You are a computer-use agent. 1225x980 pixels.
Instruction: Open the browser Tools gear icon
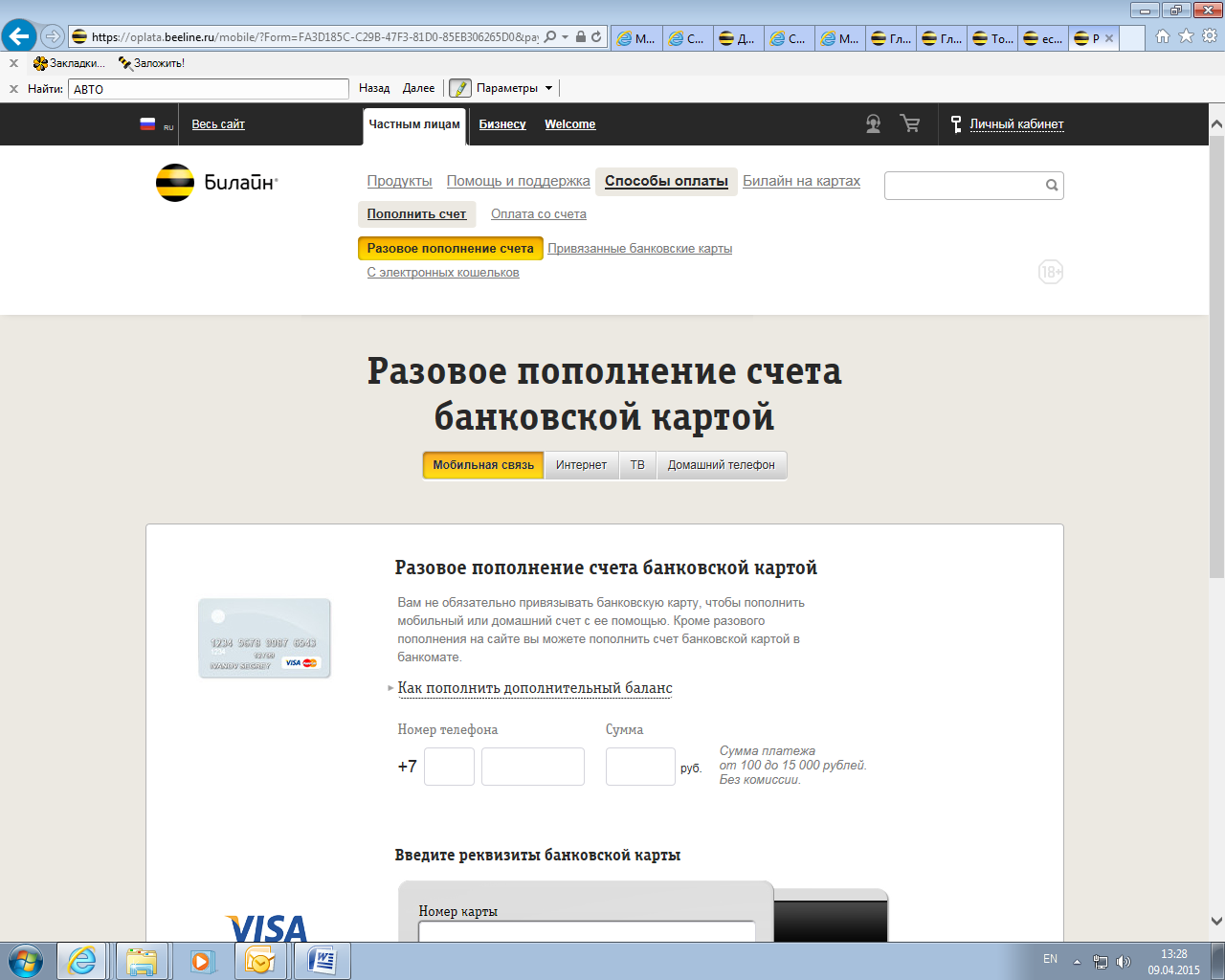pyautogui.click(x=1210, y=36)
